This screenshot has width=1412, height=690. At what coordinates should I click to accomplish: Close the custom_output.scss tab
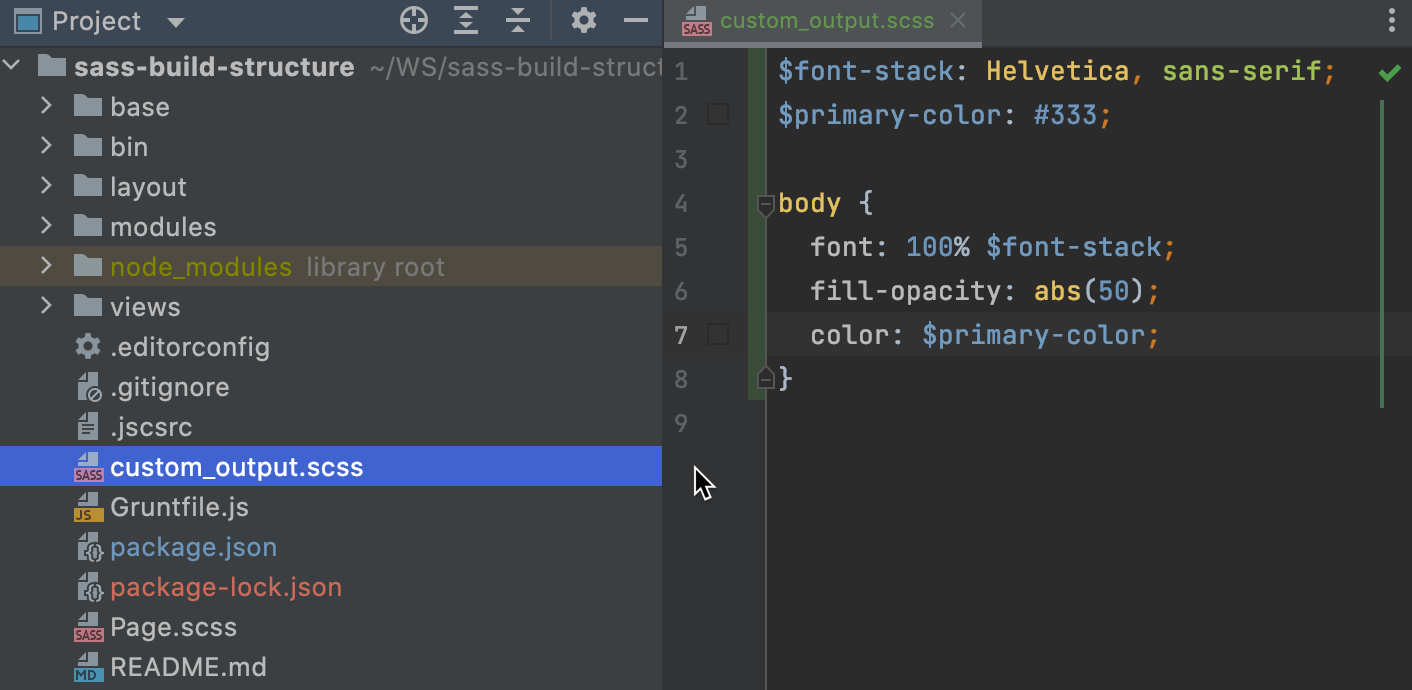tap(957, 19)
